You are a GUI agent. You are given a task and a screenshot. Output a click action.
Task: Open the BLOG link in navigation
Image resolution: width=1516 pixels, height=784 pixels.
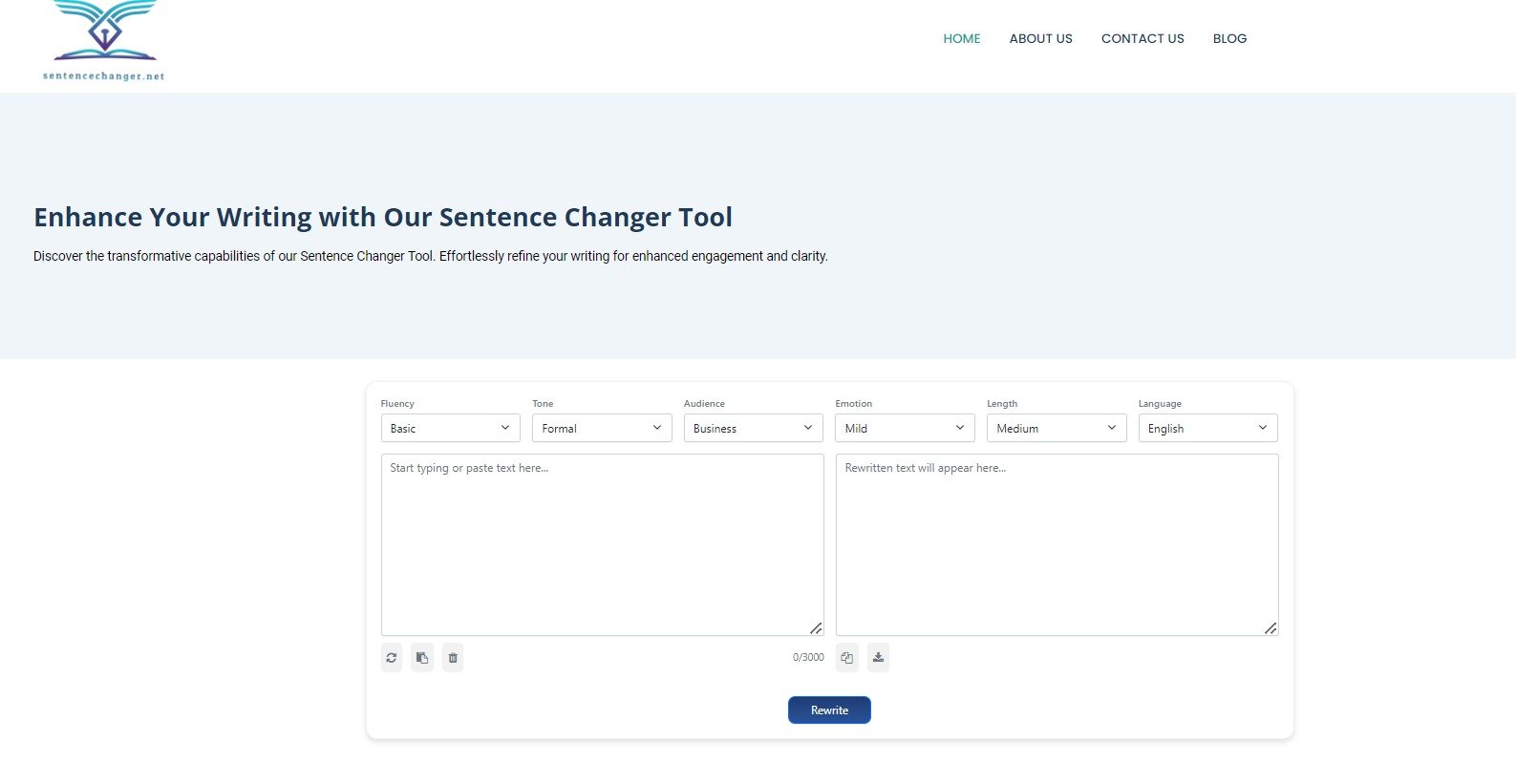1229,39
